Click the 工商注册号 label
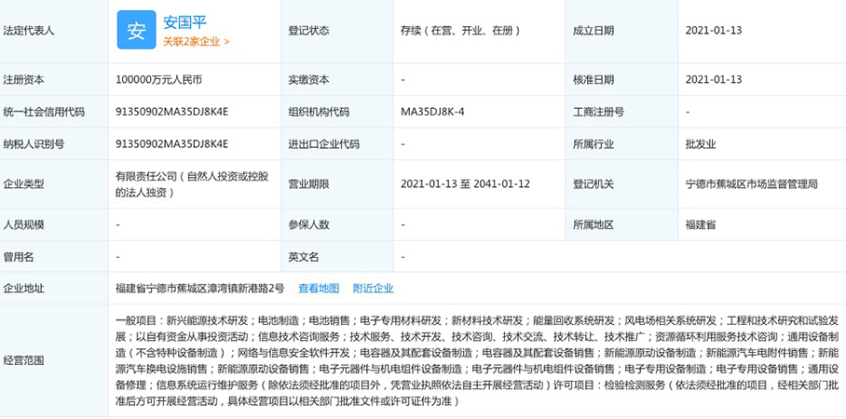 pos(598,112)
